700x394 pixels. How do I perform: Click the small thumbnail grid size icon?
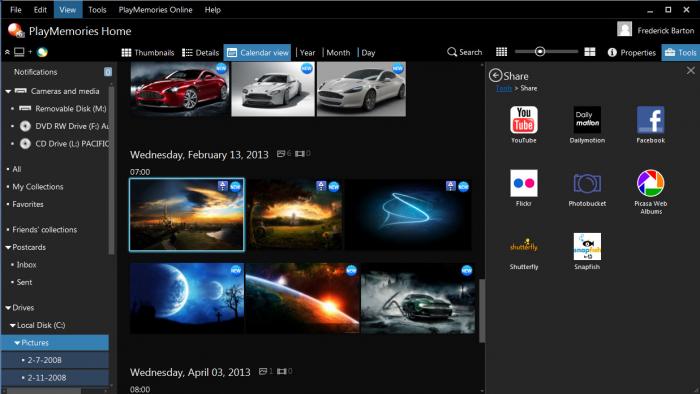[x=501, y=52]
